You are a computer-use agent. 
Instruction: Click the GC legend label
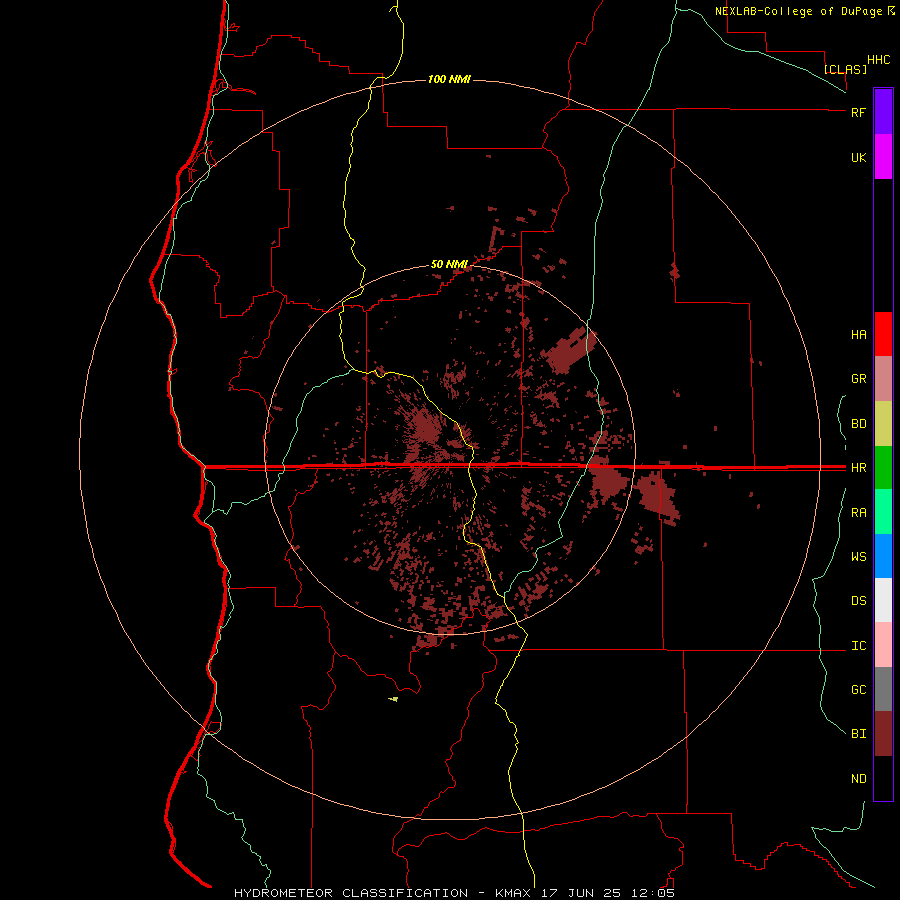858,690
